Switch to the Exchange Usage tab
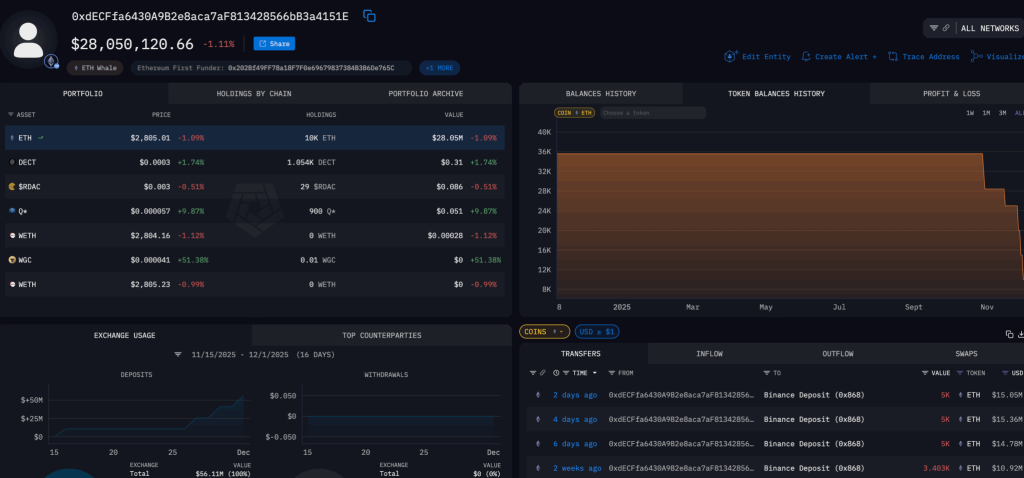 pos(125,336)
